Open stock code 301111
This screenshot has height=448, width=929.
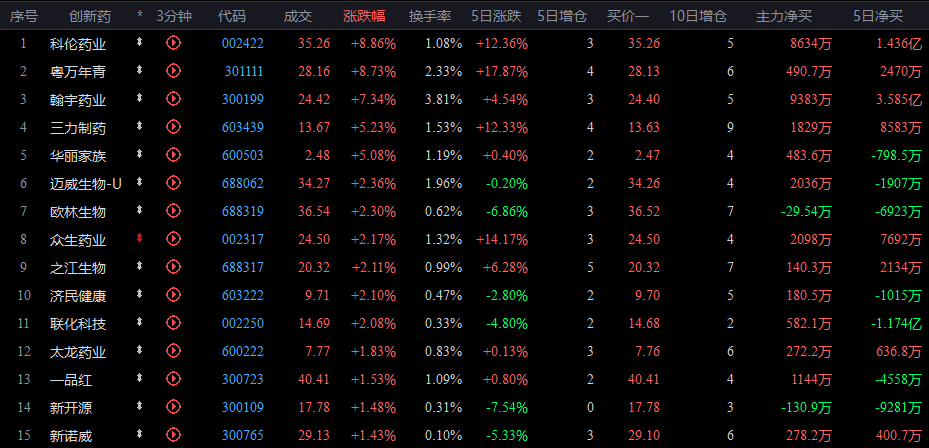pyautogui.click(x=244, y=71)
